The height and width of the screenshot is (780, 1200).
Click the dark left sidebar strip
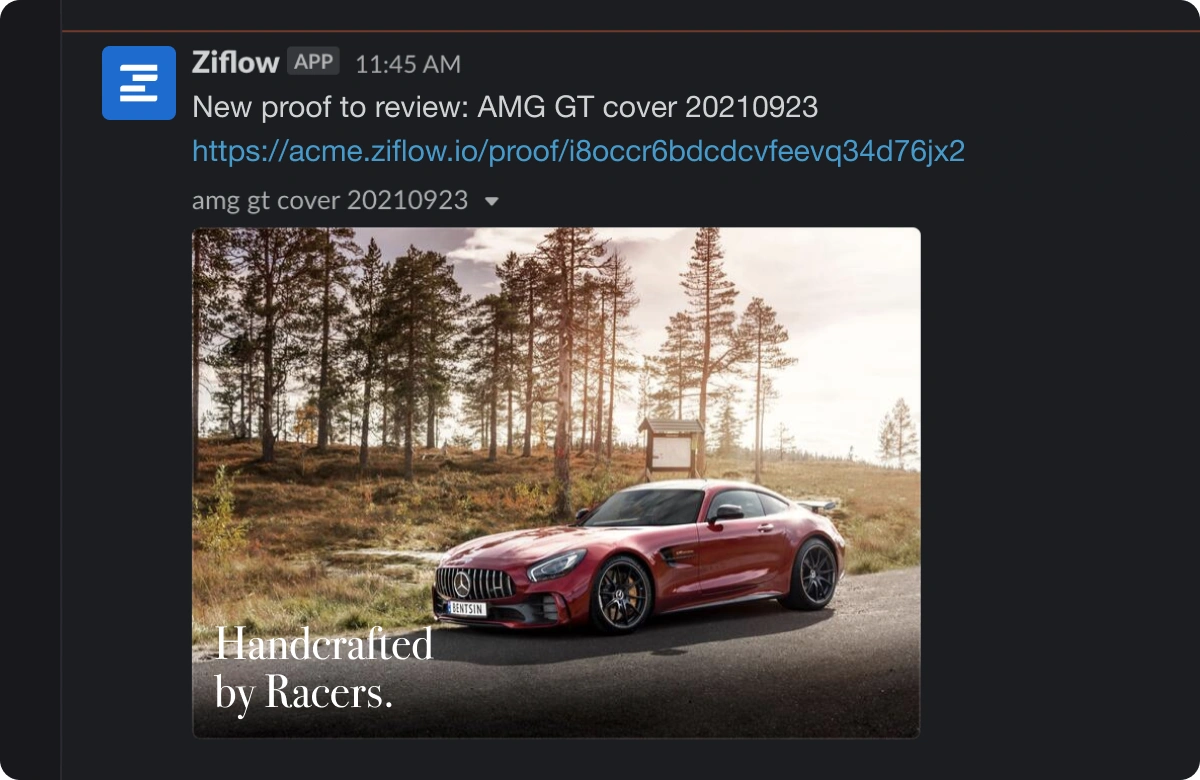[30, 390]
